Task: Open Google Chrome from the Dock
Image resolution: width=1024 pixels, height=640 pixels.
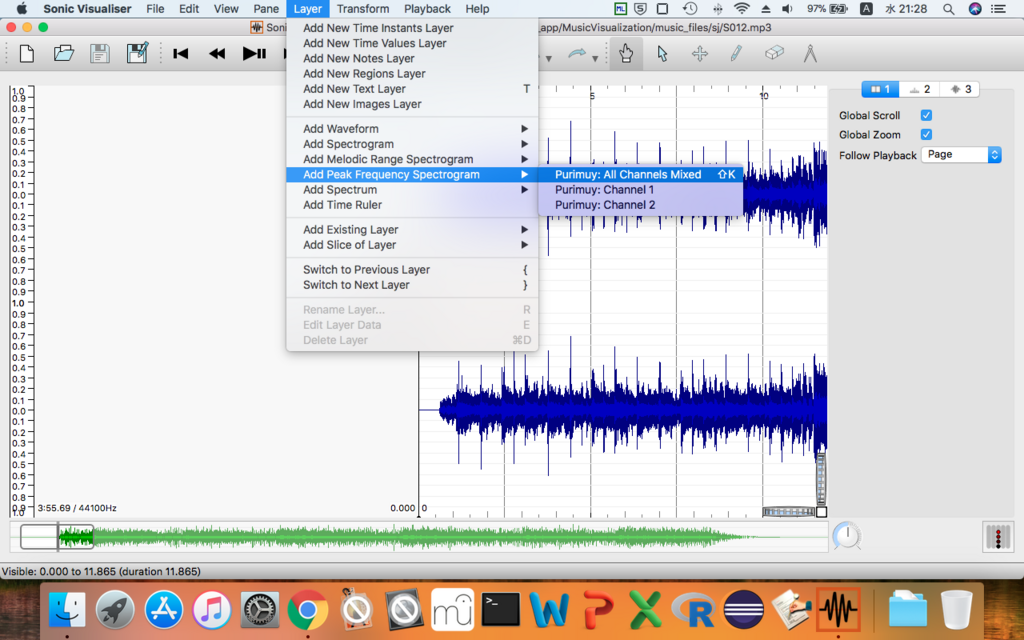Action: coord(308,610)
